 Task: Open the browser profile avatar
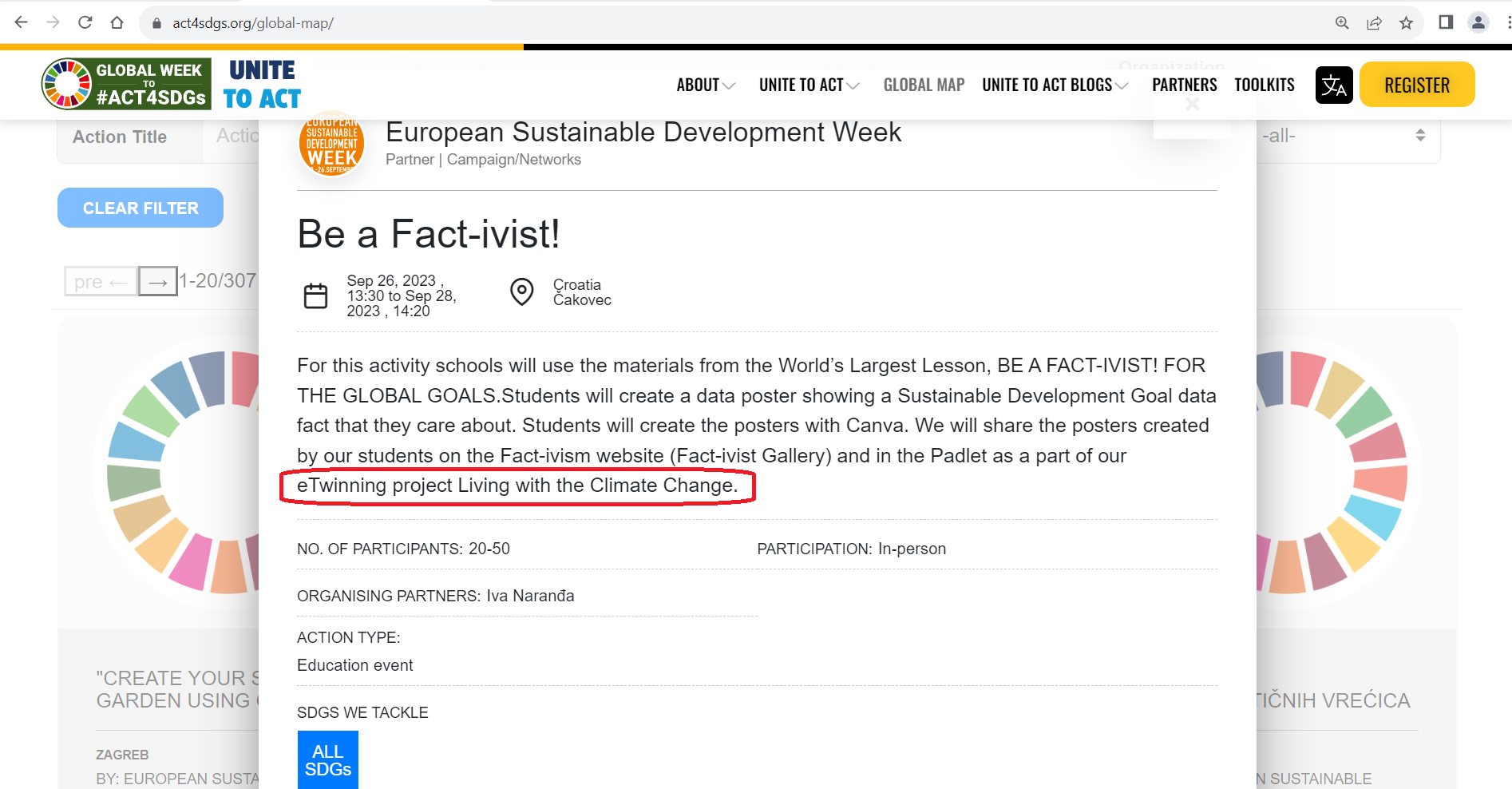[x=1478, y=22]
